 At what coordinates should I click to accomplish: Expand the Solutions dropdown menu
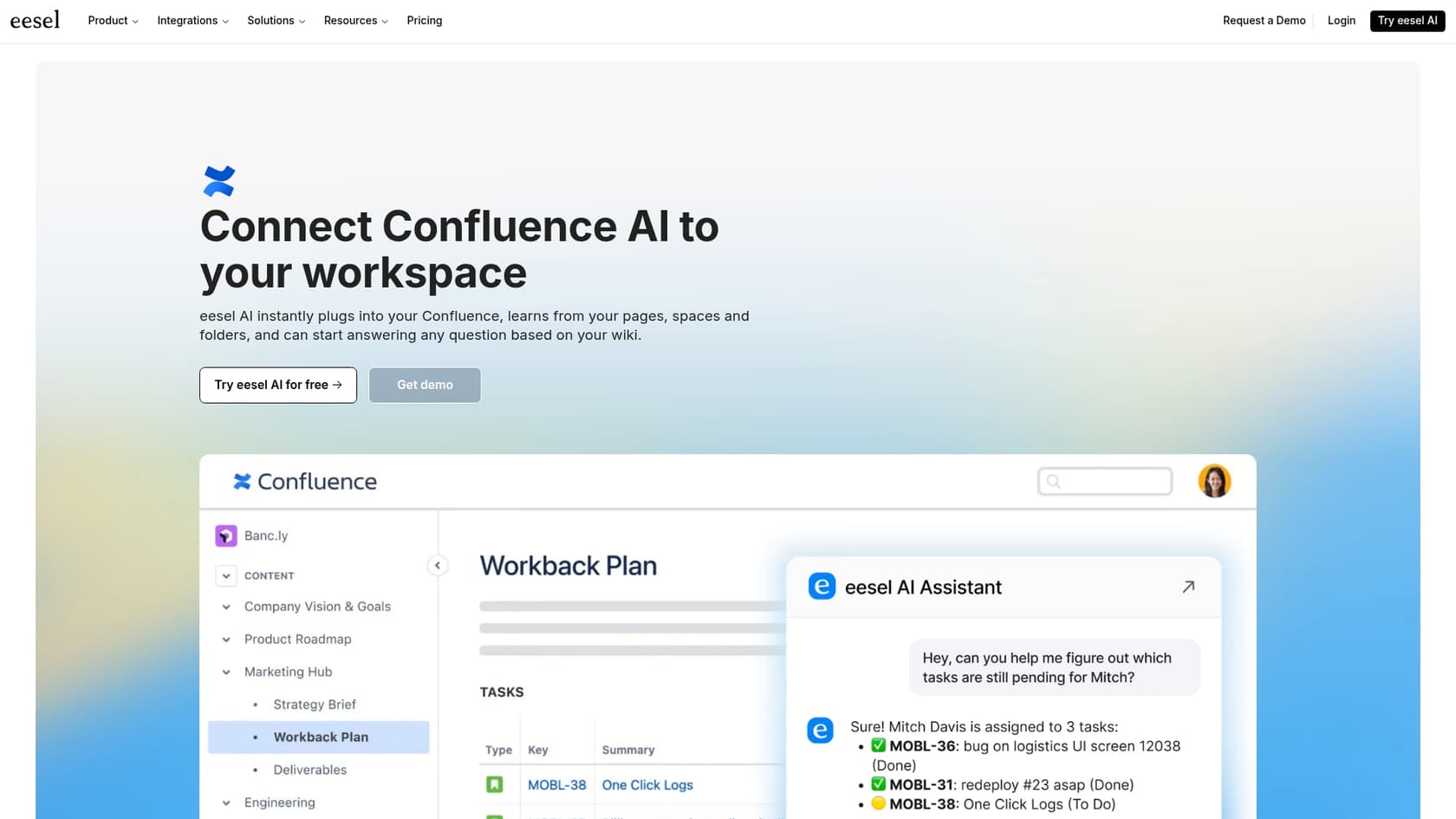(276, 20)
